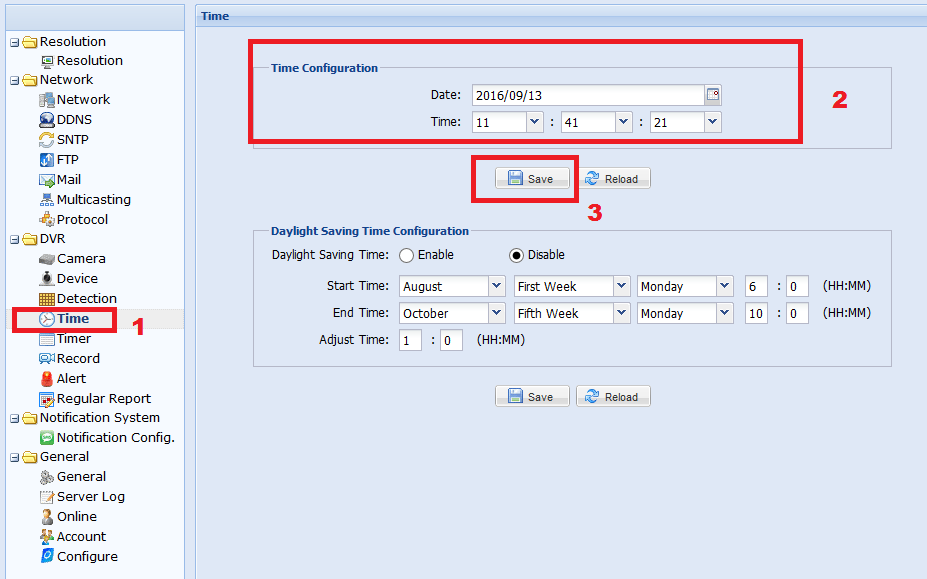Collapse the Network folder tree node
Screen dimensions: 927x579
coord(15,80)
